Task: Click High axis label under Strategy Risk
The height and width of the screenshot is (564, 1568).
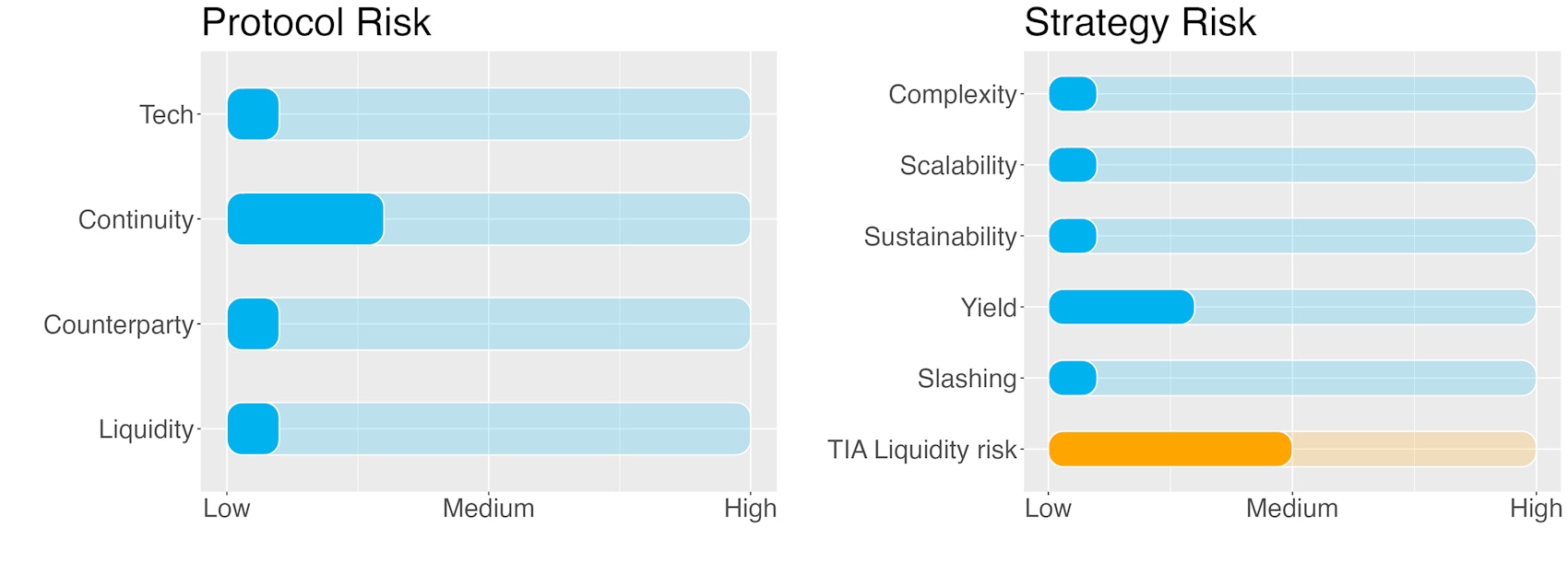Action: (x=1536, y=509)
